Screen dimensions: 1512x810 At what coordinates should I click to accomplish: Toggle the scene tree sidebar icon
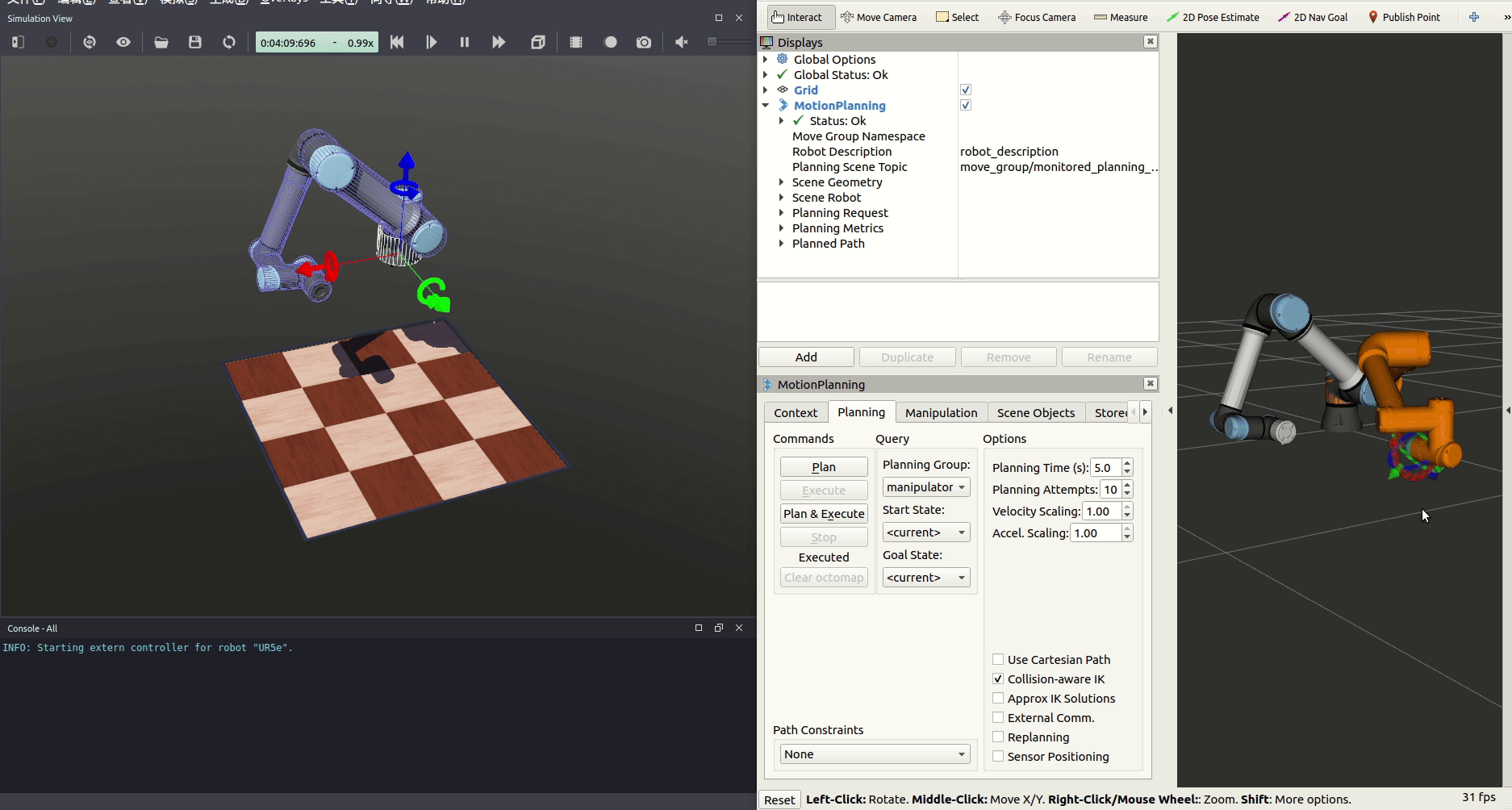click(18, 42)
